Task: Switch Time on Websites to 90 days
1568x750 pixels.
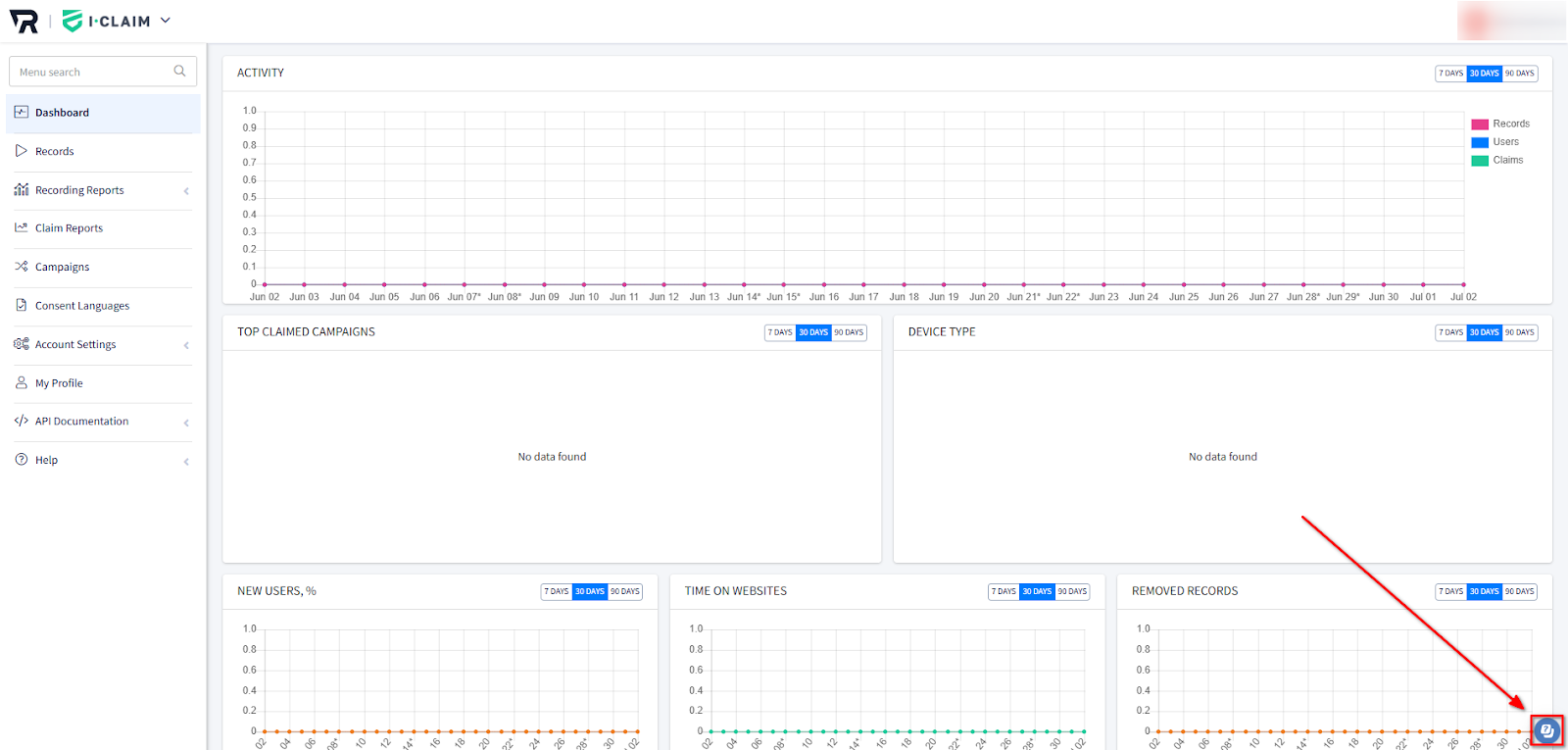Action: tap(1072, 591)
